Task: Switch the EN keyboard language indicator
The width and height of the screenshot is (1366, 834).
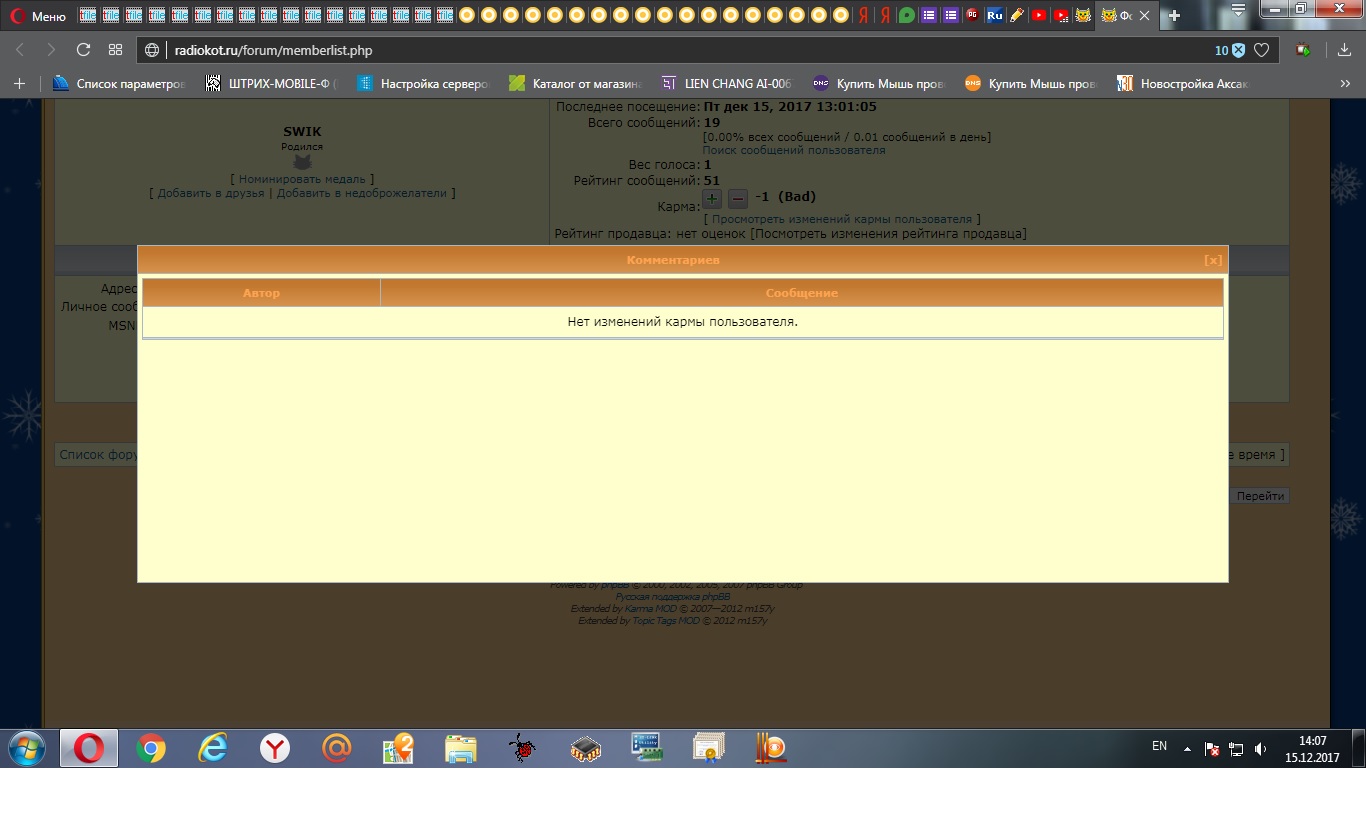Action: coord(1159,746)
